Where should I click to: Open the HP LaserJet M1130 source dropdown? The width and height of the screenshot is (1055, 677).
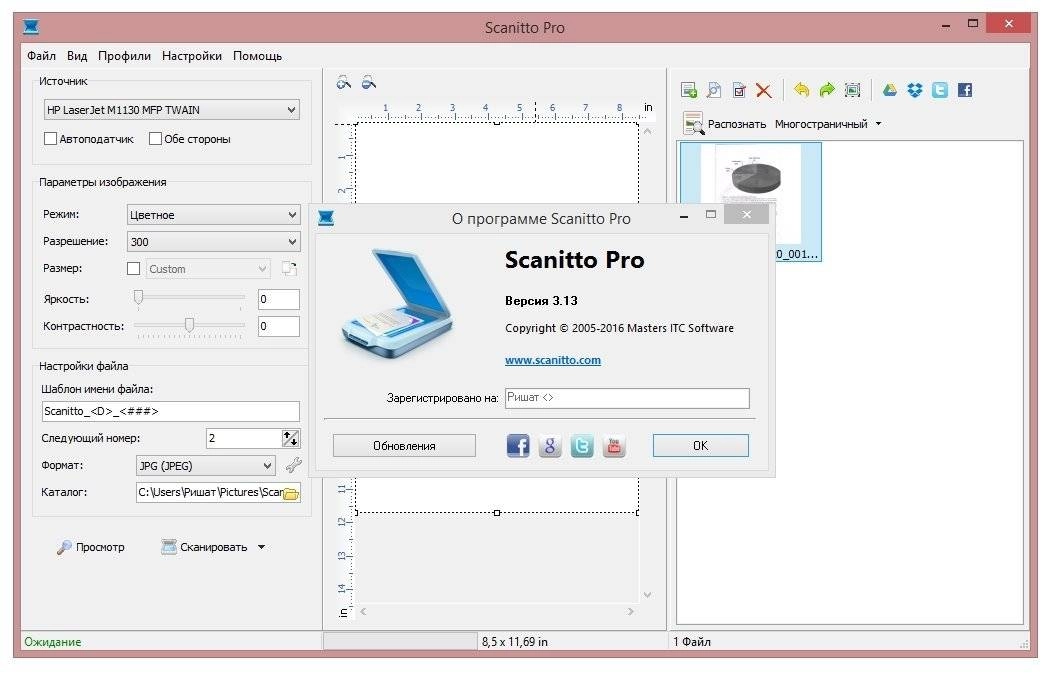[x=172, y=110]
